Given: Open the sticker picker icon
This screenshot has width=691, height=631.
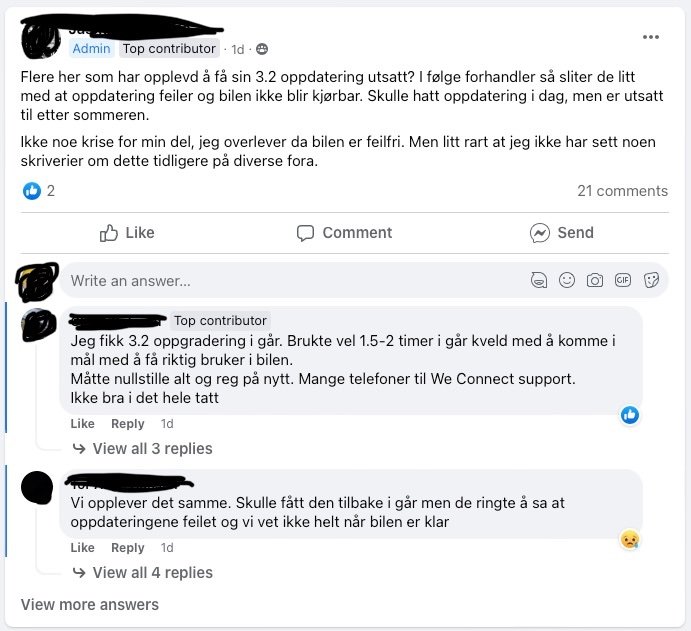Looking at the screenshot, I should (651, 280).
